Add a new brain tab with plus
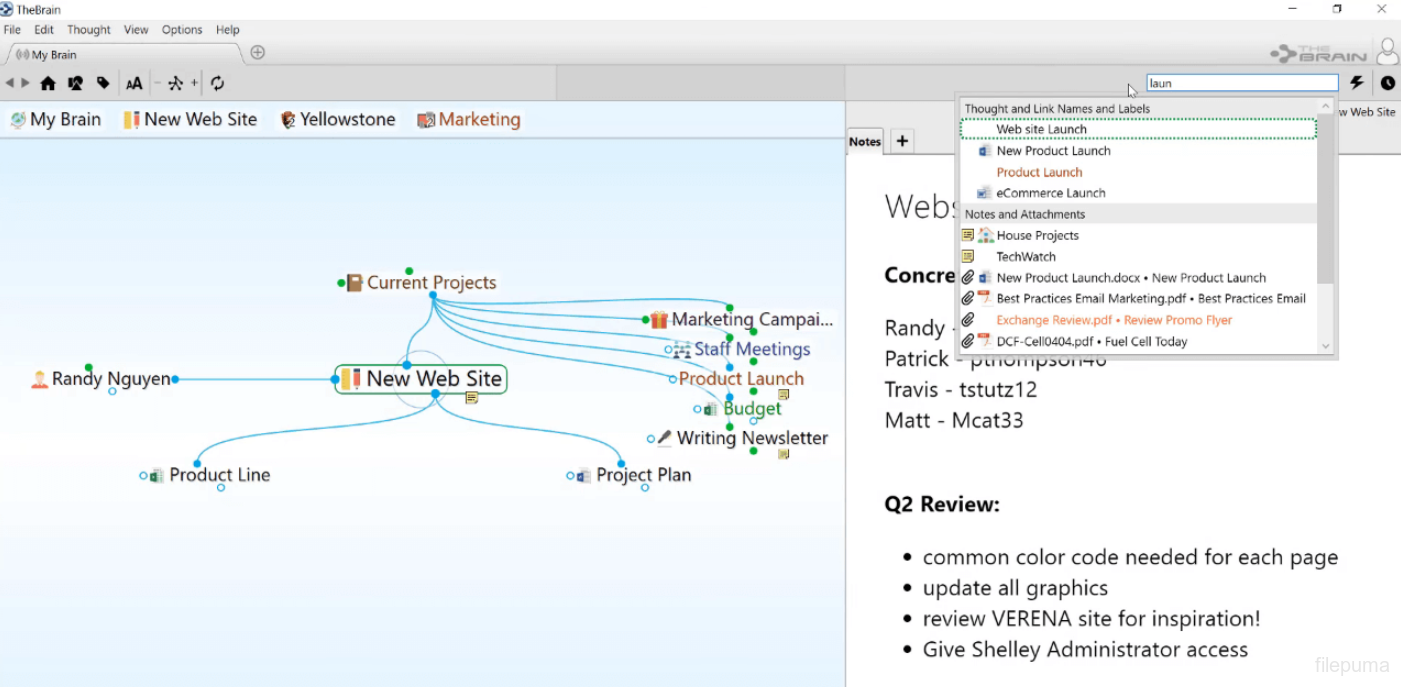Image resolution: width=1401 pixels, height=687 pixels. pos(257,53)
